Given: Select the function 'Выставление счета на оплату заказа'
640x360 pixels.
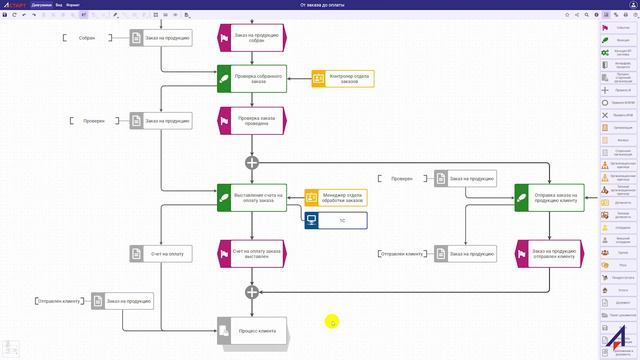Looking at the screenshot, I should click(x=252, y=198).
